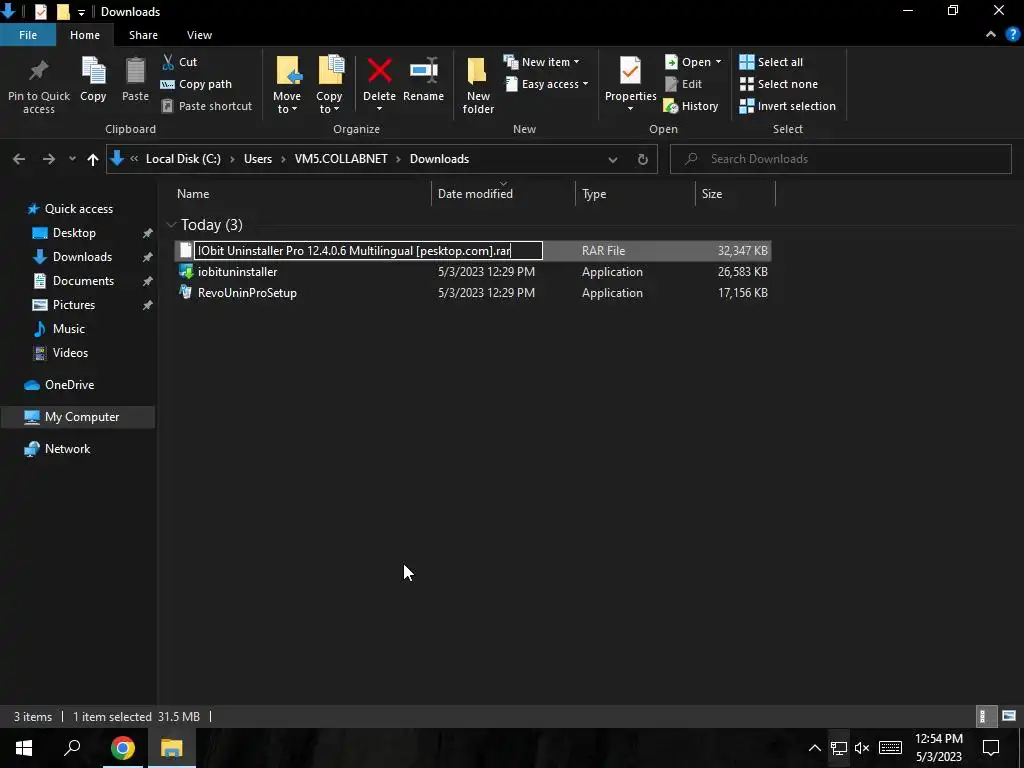
Task: Click the Paste ribbon icon
Action: coord(135,79)
